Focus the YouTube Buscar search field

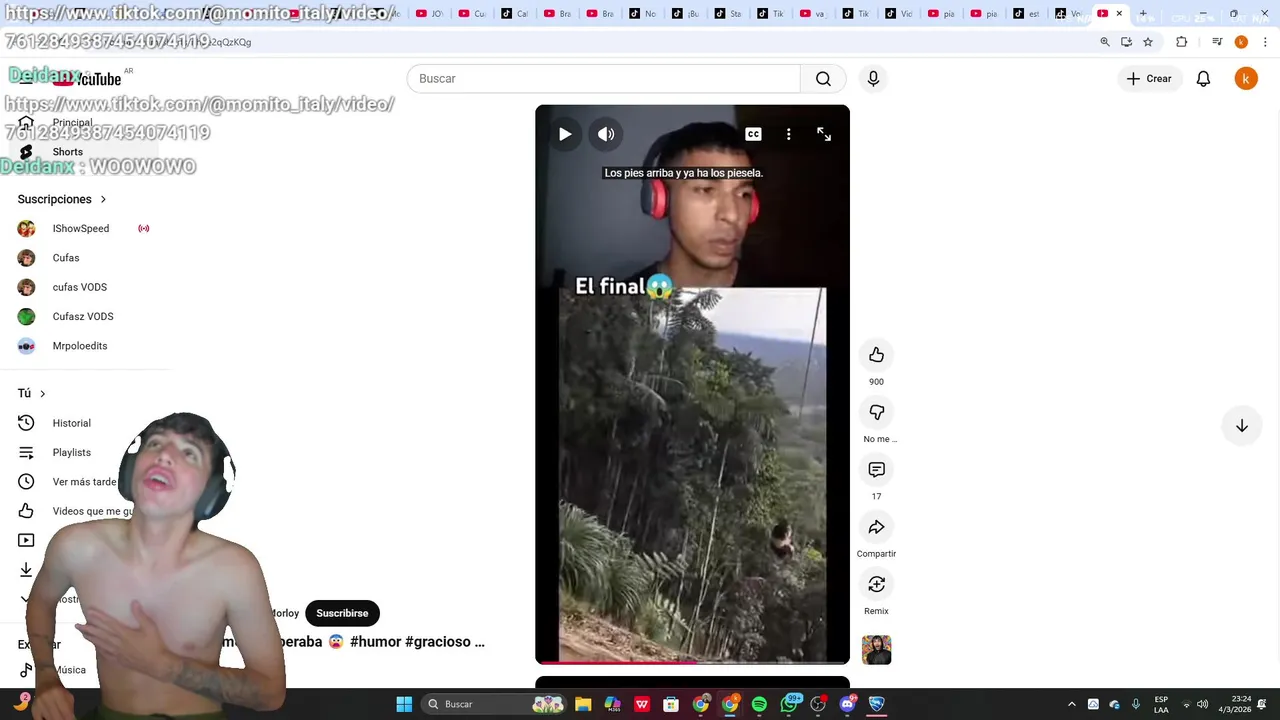tap(604, 79)
